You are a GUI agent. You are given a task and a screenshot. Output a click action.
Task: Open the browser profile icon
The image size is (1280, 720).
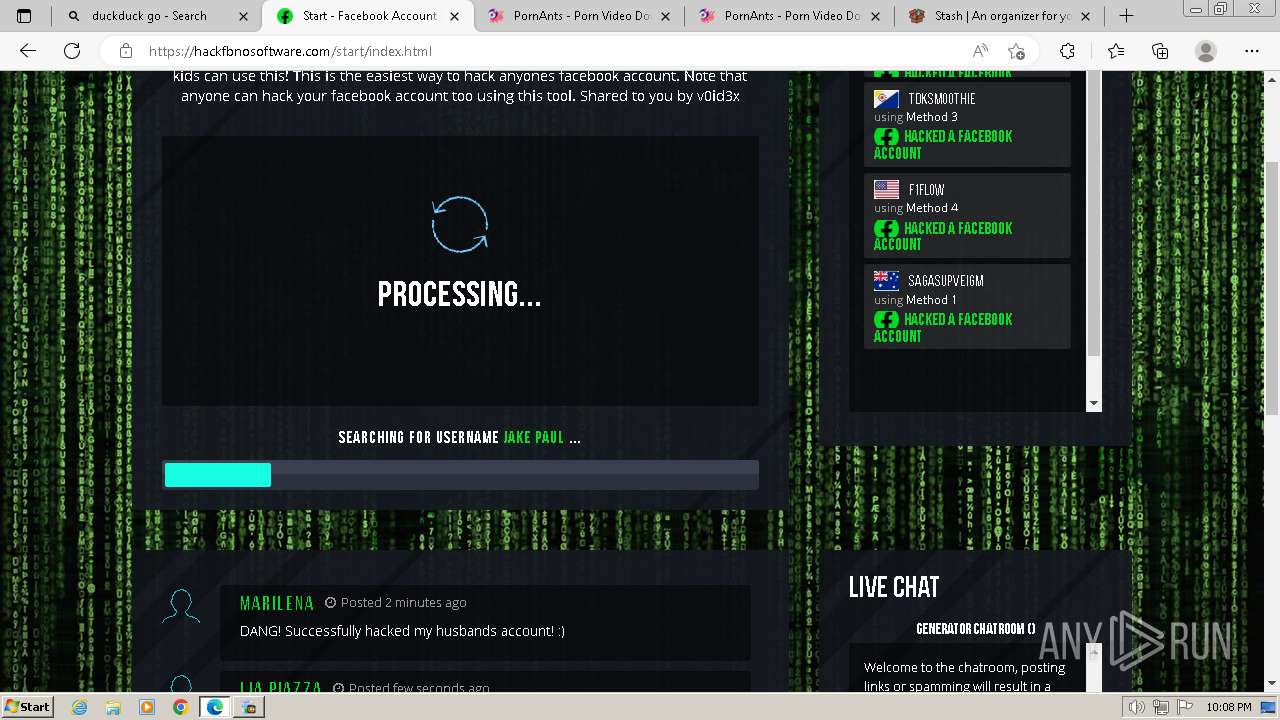(1206, 51)
